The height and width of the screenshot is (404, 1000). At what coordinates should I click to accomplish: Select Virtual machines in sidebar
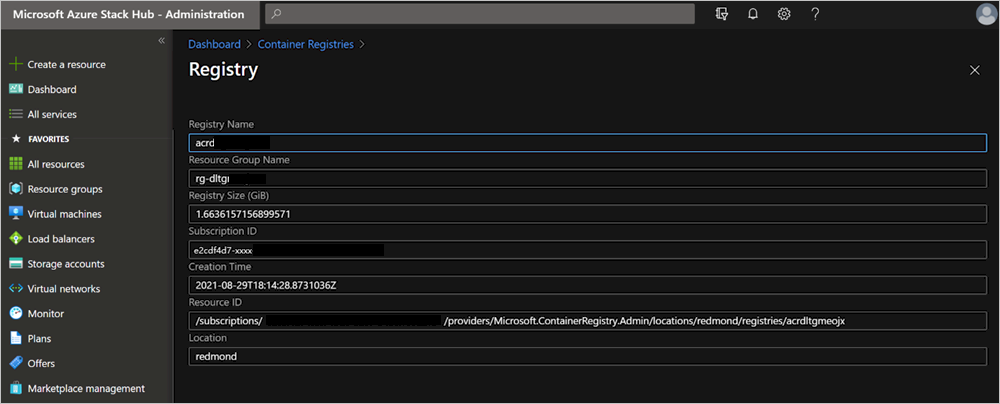tap(64, 214)
